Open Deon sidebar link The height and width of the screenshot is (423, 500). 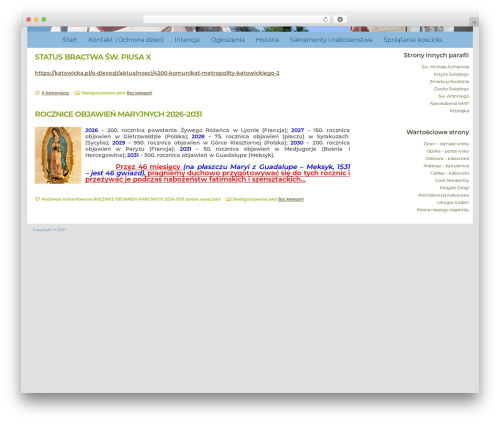coord(446,144)
